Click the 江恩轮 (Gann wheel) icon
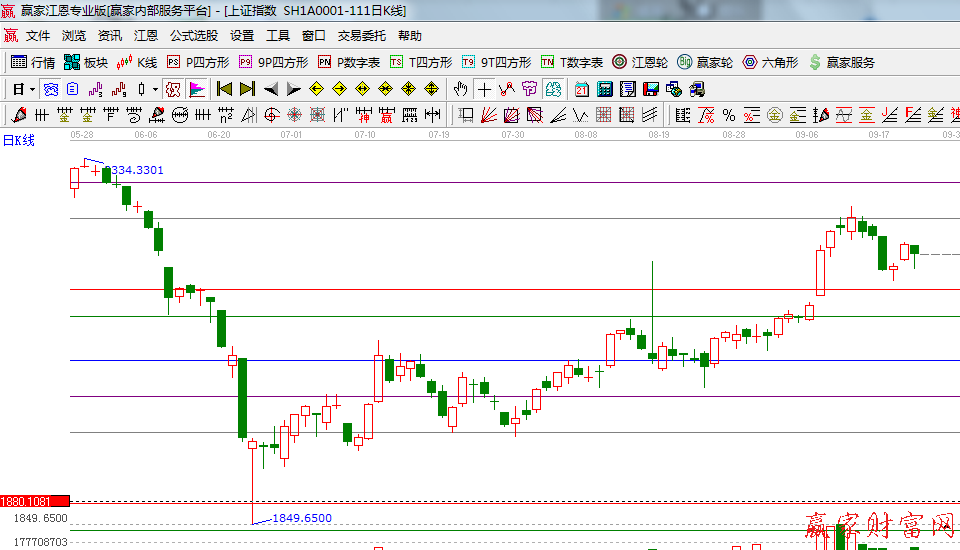The image size is (960, 550). tap(620, 62)
